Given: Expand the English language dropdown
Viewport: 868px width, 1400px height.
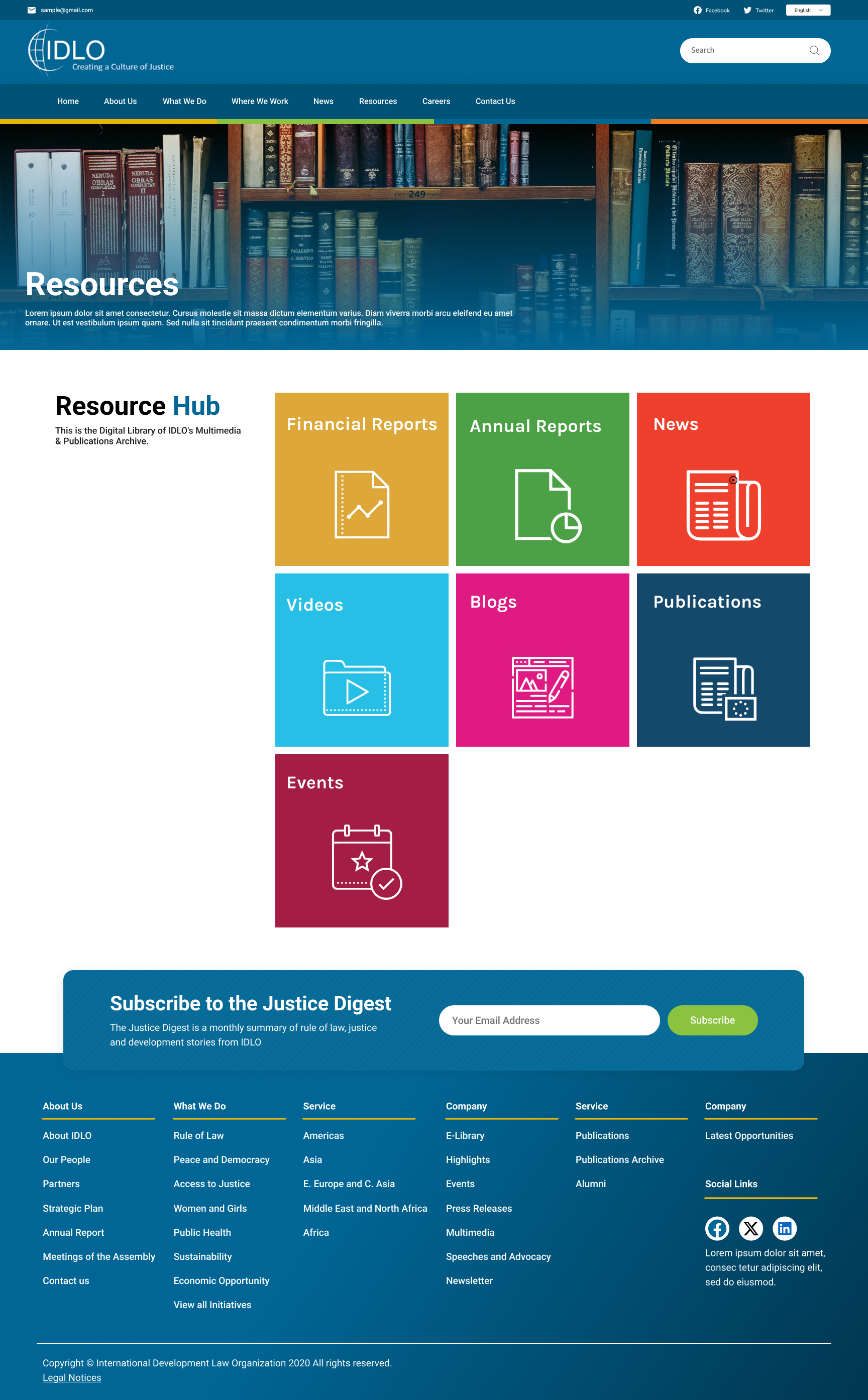Looking at the screenshot, I should (808, 11).
